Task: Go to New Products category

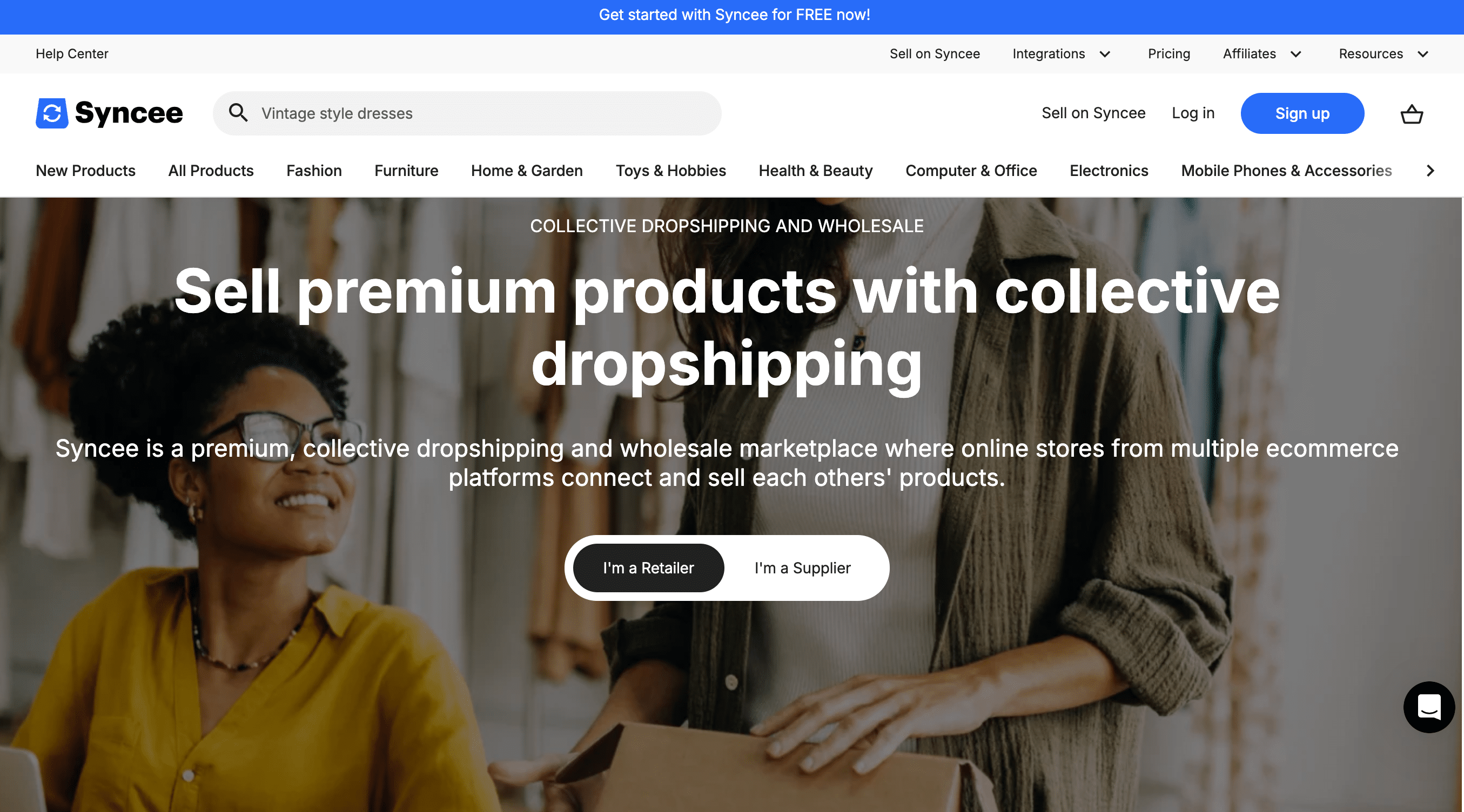Action: [x=85, y=171]
